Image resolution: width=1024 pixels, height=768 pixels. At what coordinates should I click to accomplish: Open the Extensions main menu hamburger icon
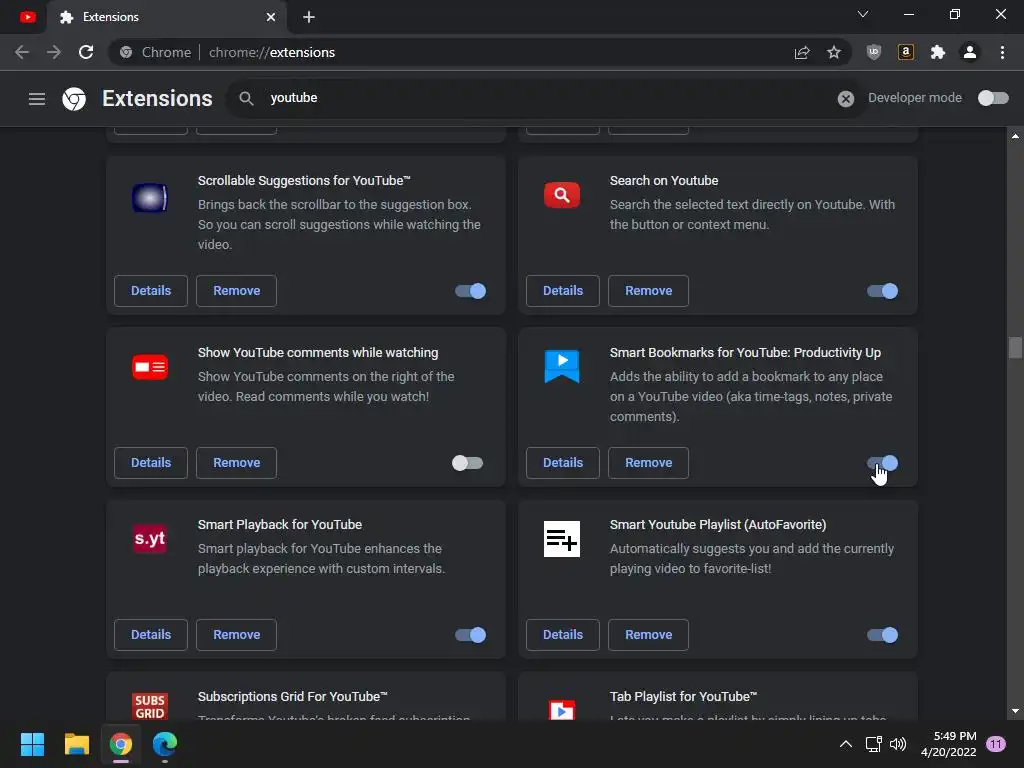(37, 99)
